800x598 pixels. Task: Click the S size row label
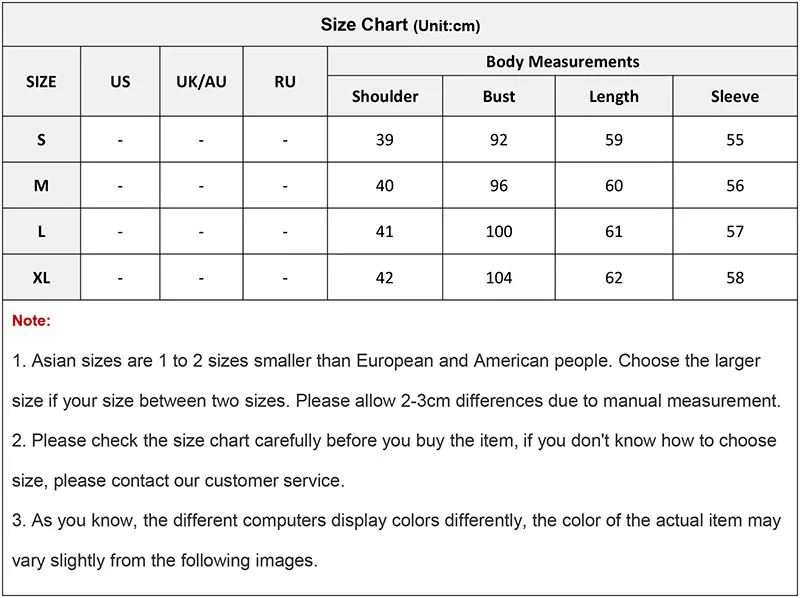41,139
